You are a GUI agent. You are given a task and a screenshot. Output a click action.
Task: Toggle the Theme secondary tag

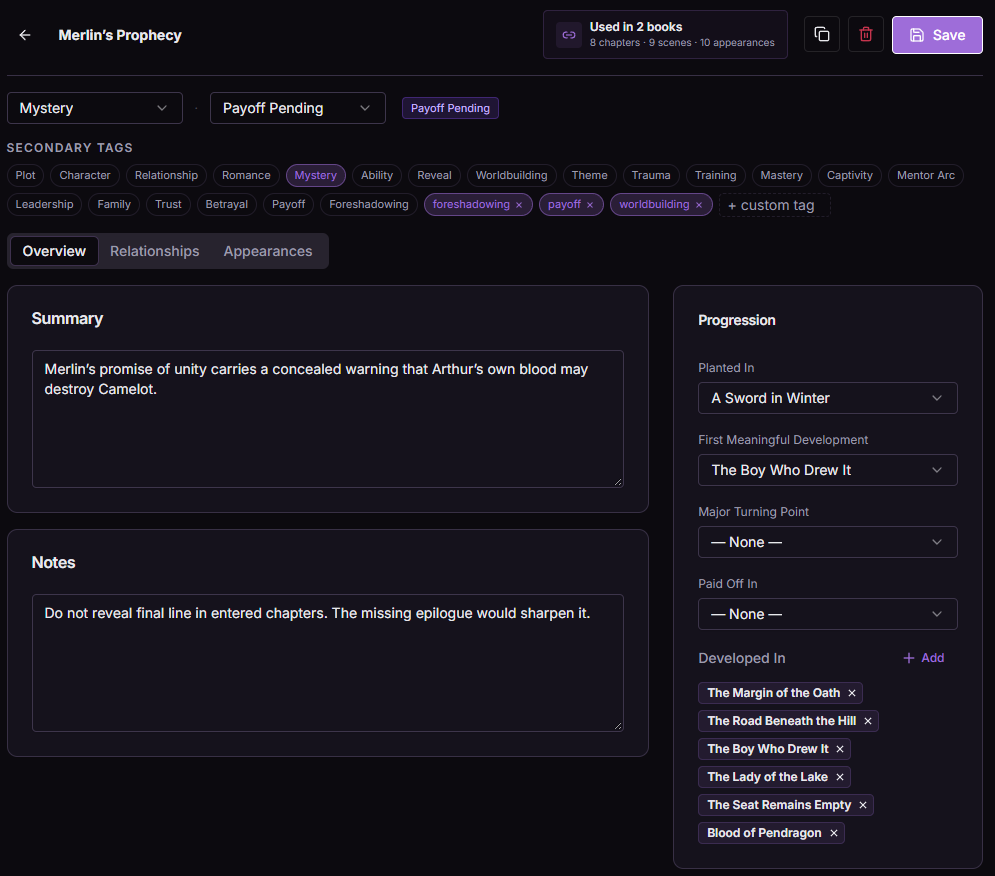[x=590, y=175]
